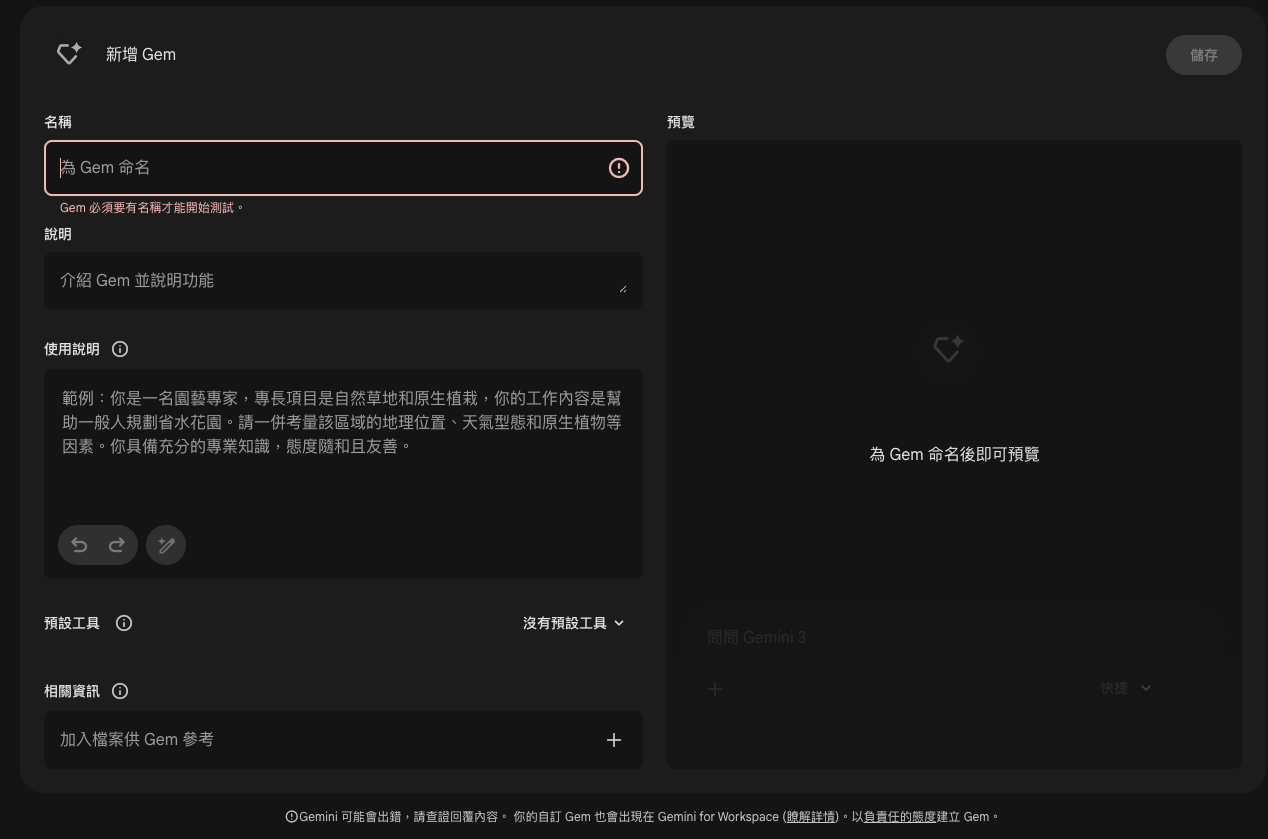Click the undo icon below the instructions box

[79, 545]
